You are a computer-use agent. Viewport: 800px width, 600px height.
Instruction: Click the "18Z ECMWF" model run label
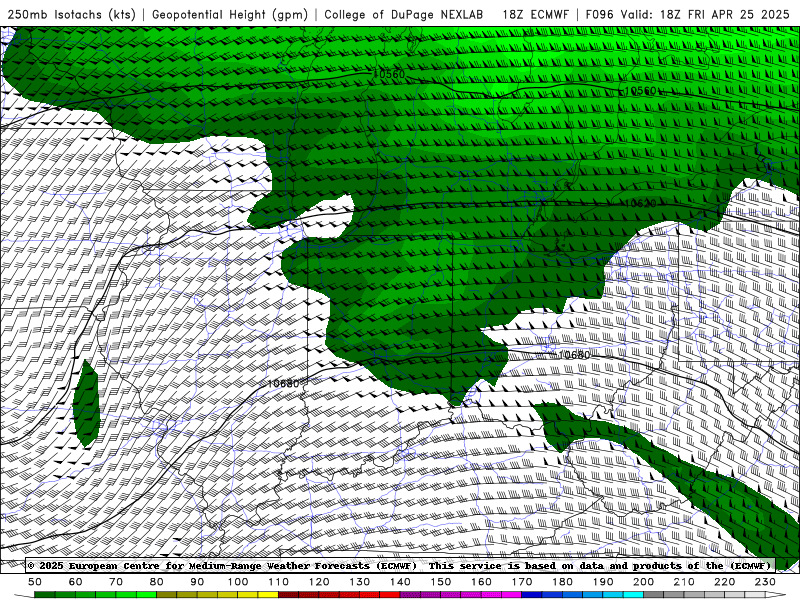[x=536, y=14]
